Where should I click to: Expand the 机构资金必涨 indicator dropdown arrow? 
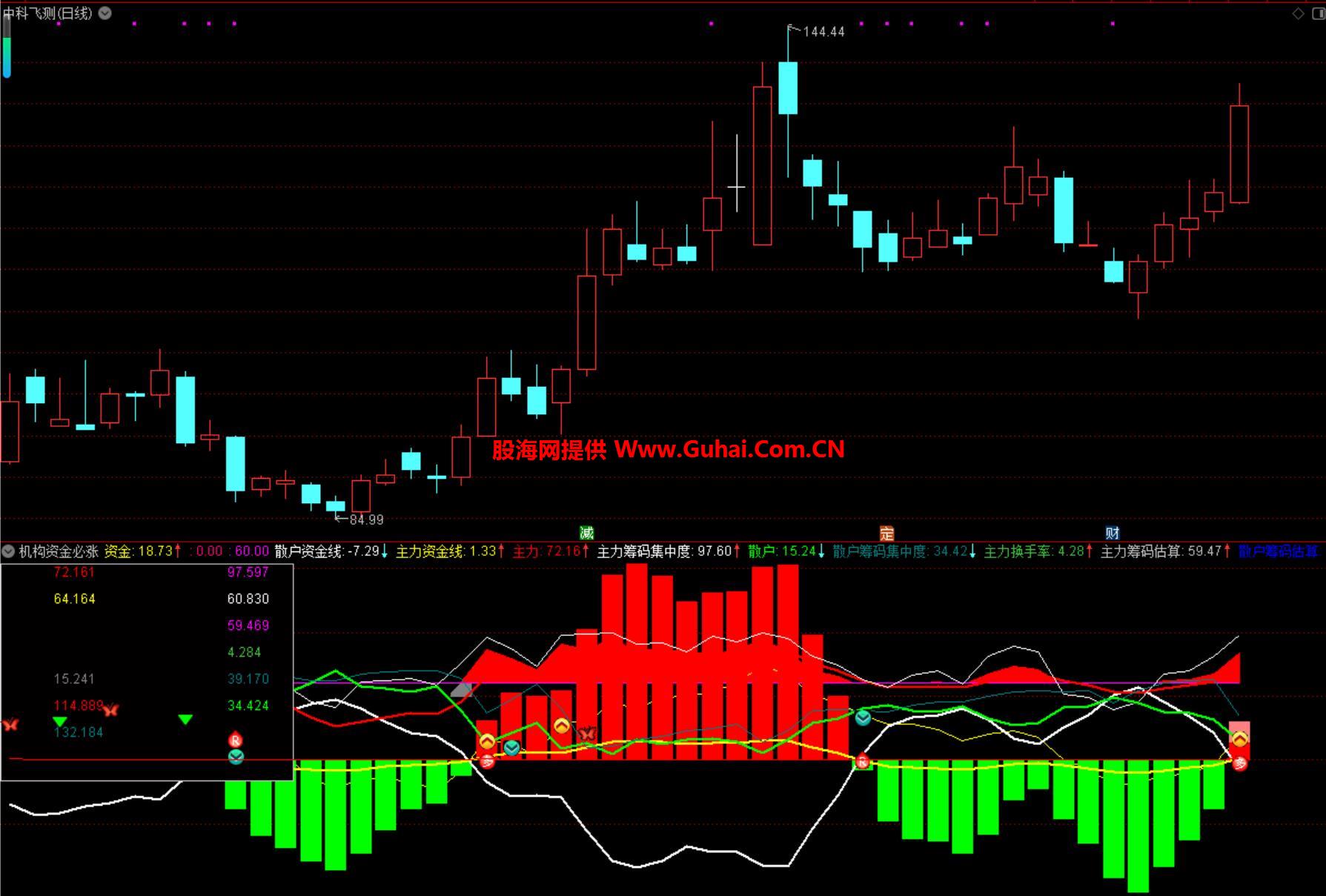point(8,551)
